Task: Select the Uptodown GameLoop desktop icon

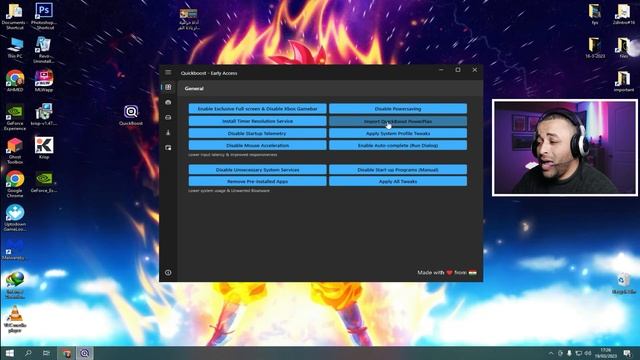Action: point(15,218)
